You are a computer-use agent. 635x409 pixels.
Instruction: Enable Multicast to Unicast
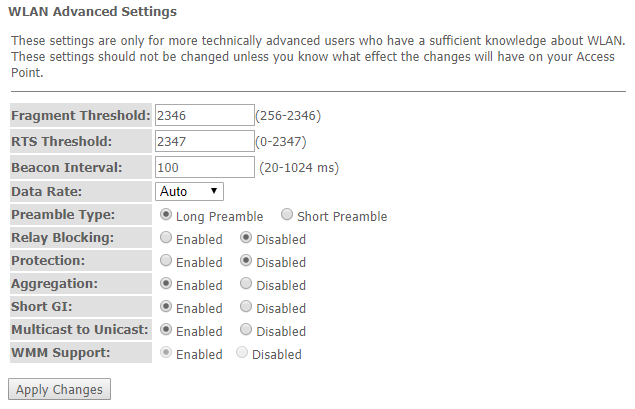pos(166,330)
